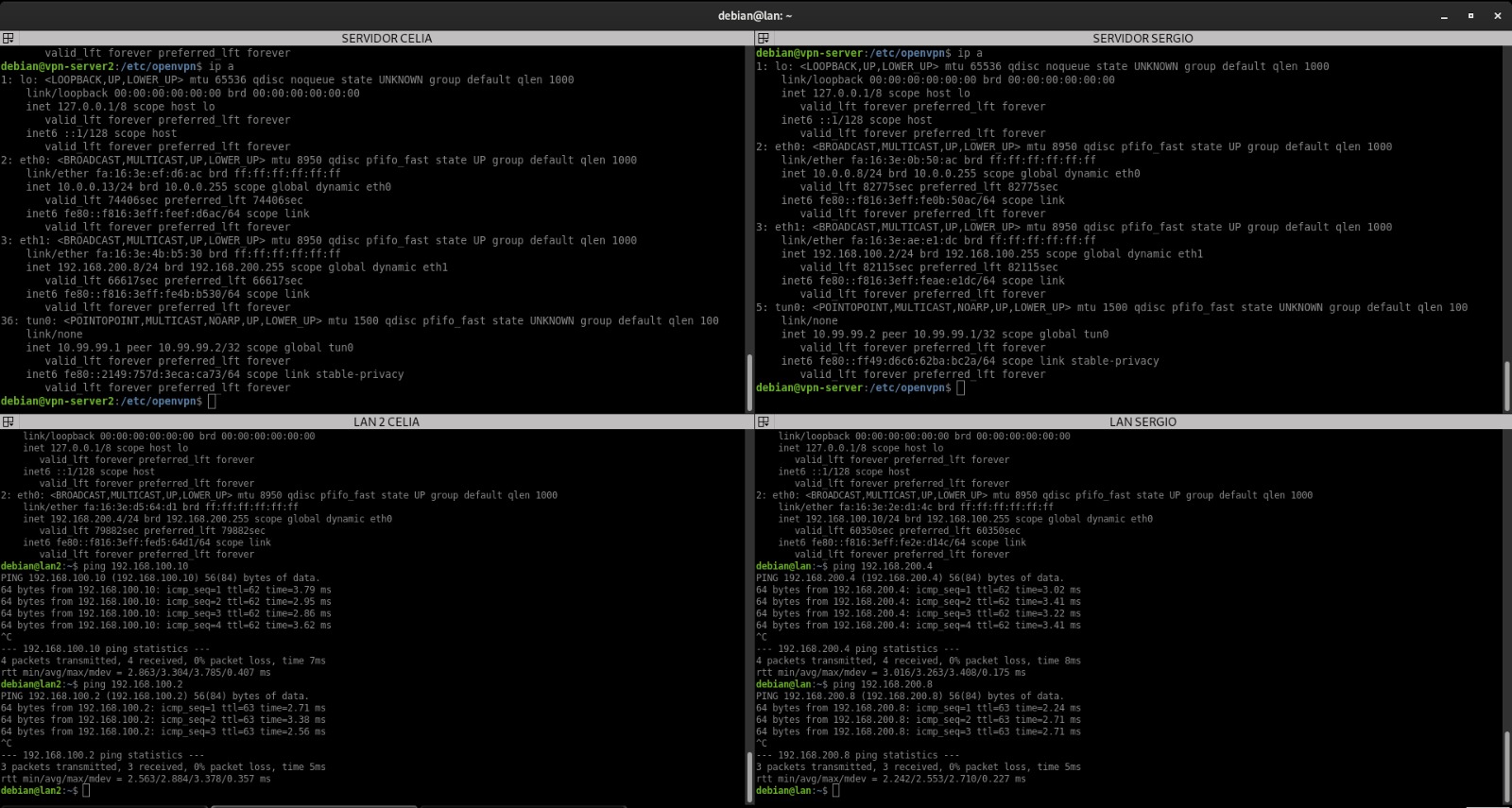Click the LAN 2 CELIA pane scrollbar
This screenshot has height=808, width=1512.
(x=750, y=775)
